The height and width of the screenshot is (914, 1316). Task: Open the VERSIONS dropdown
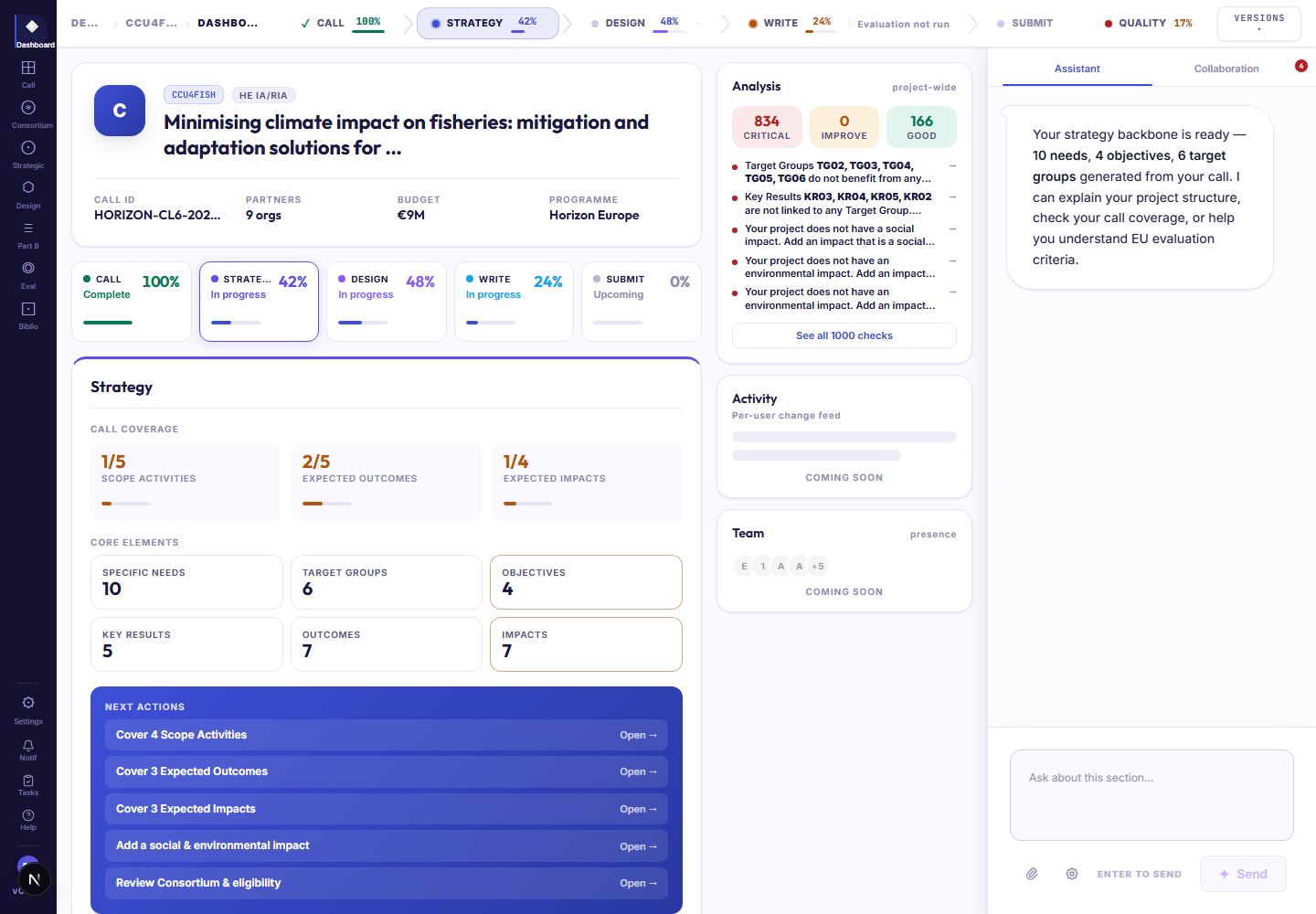tap(1259, 24)
